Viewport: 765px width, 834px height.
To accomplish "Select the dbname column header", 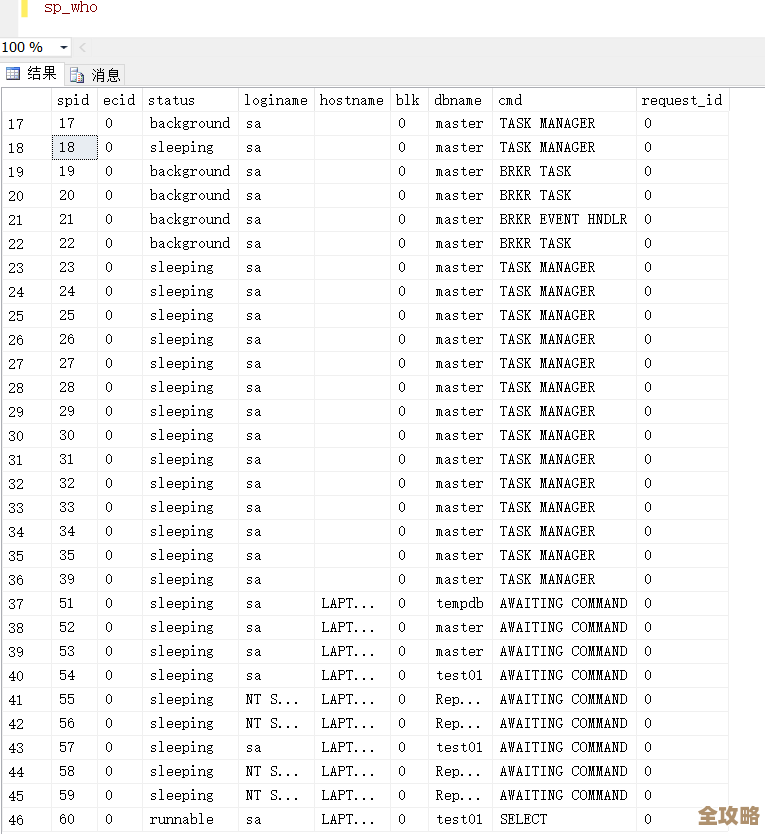I will 458,100.
